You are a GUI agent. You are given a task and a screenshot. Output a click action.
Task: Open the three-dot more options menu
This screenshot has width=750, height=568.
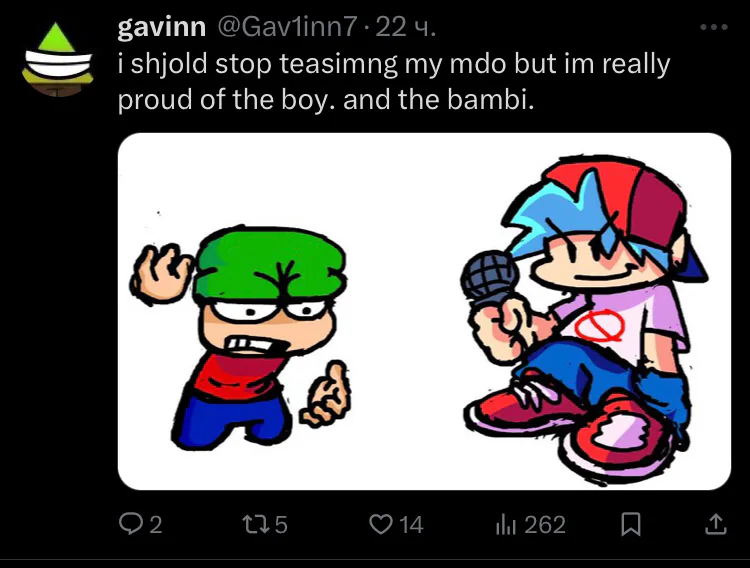click(714, 27)
